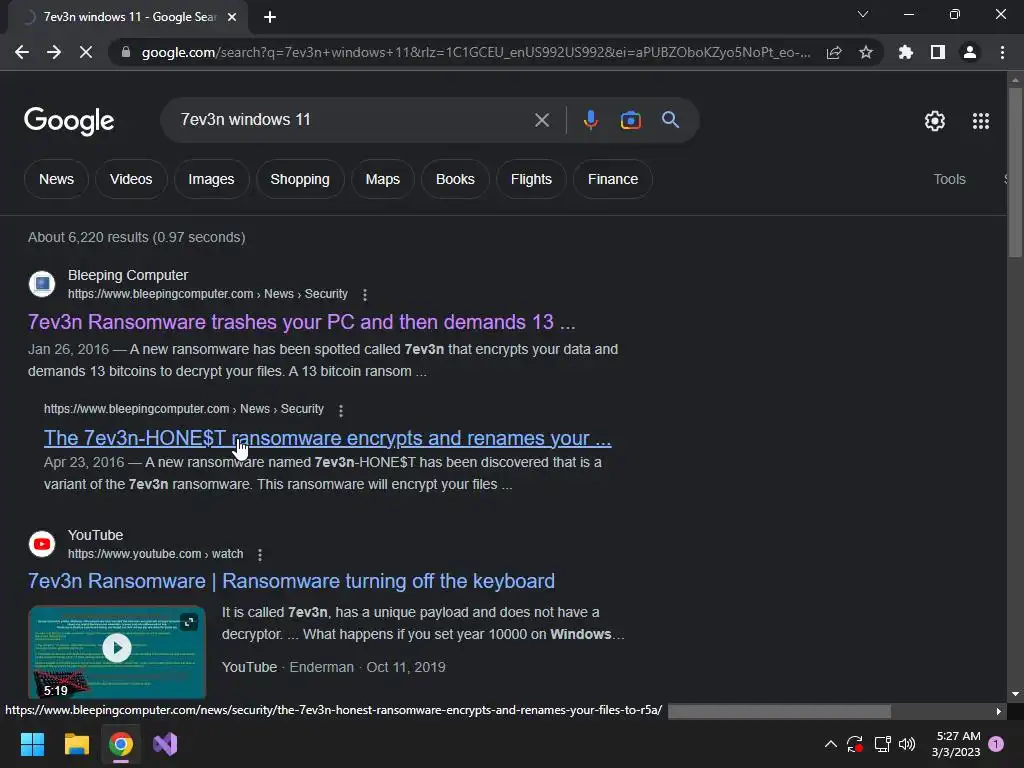Viewport: 1024px width, 768px height.
Task: Start a voice search with the microphone
Action: click(590, 120)
